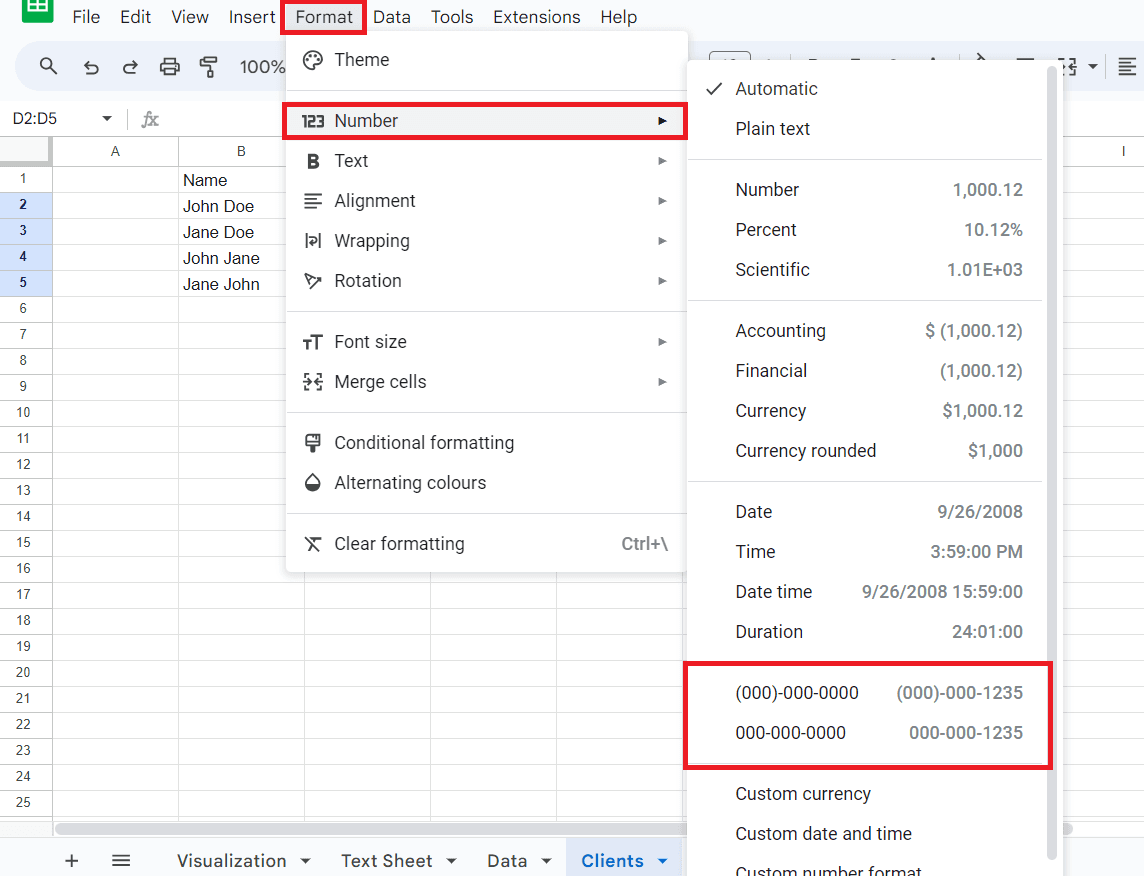Click the bold B Text icon
The image size is (1144, 876).
(312, 161)
